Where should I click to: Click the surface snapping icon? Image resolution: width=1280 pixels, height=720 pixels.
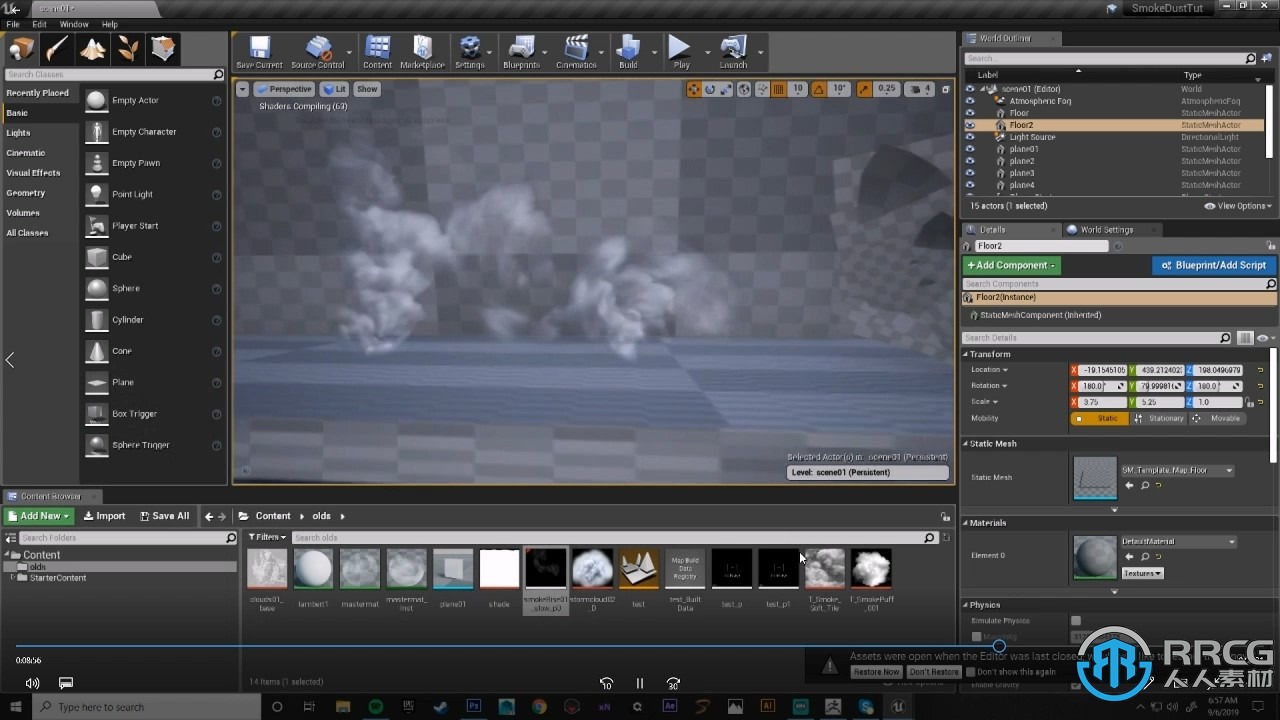click(x=762, y=89)
